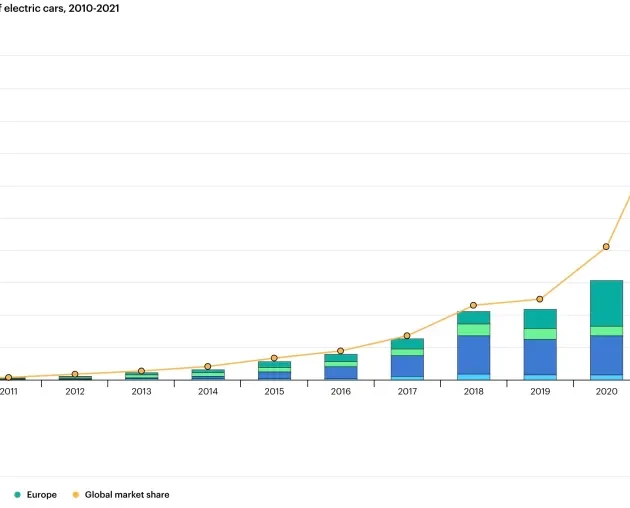Select the 2019 market share data point
This screenshot has width=630, height=508.
pyautogui.click(x=540, y=299)
